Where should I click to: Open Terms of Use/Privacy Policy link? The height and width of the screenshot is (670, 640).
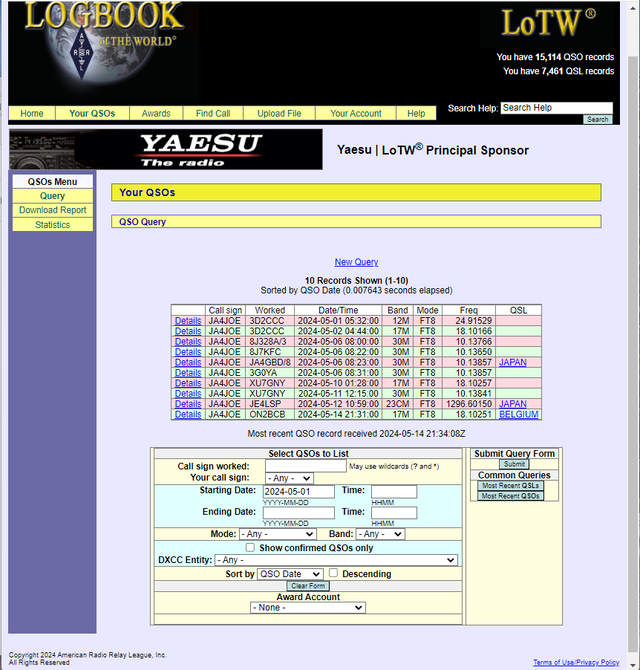[x=576, y=662]
